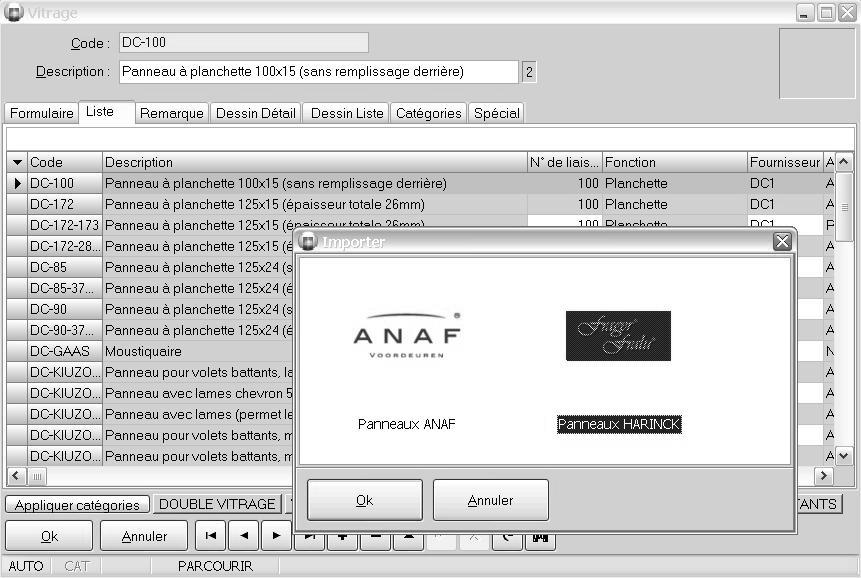Click the Planchette cell in the DC-172 row

pyautogui.click(x=675, y=204)
